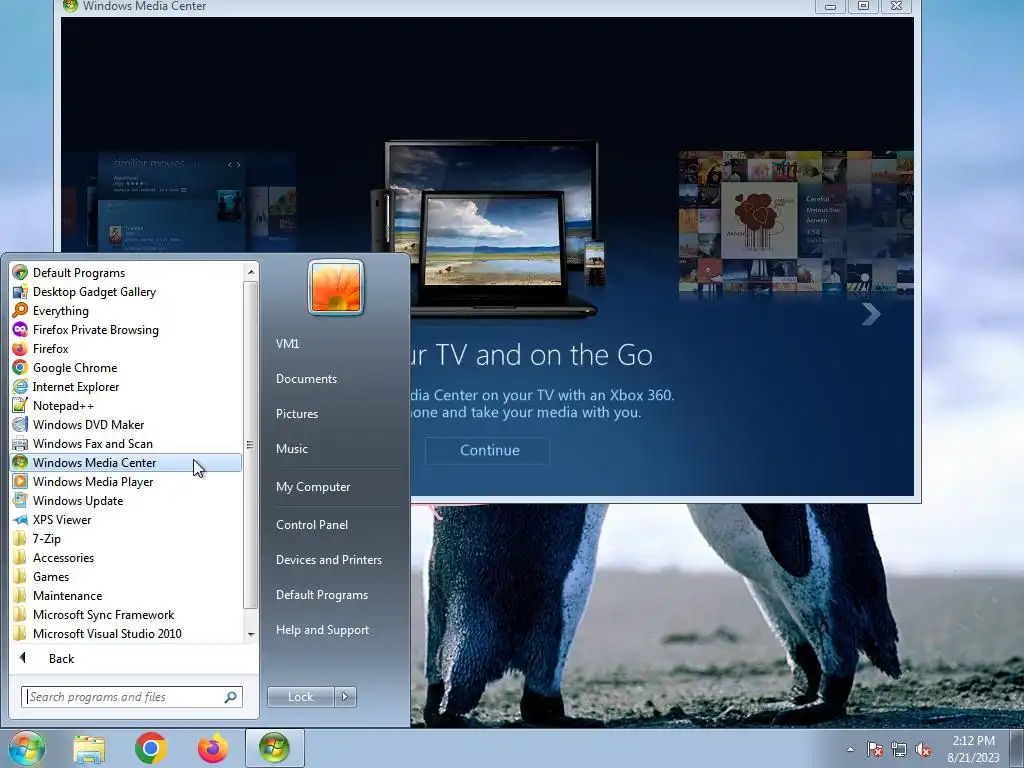Maximize the Windows Media Center window

[863, 6]
